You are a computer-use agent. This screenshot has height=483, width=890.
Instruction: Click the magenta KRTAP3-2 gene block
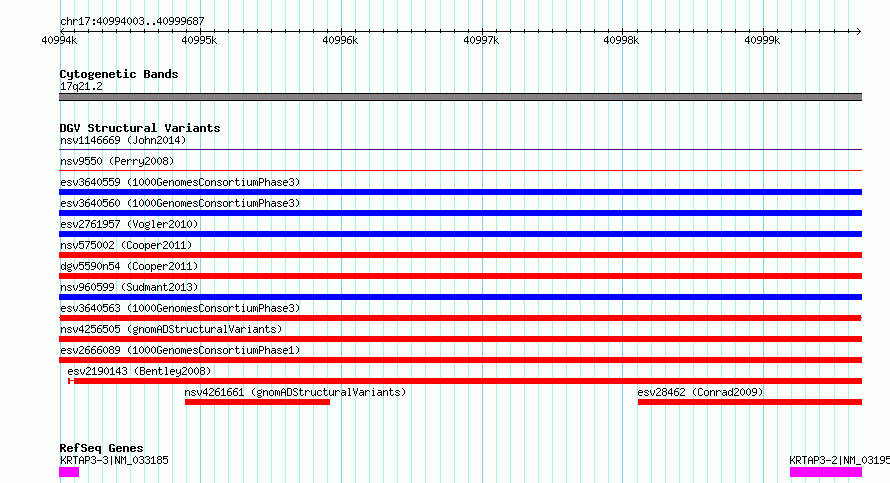(x=826, y=472)
